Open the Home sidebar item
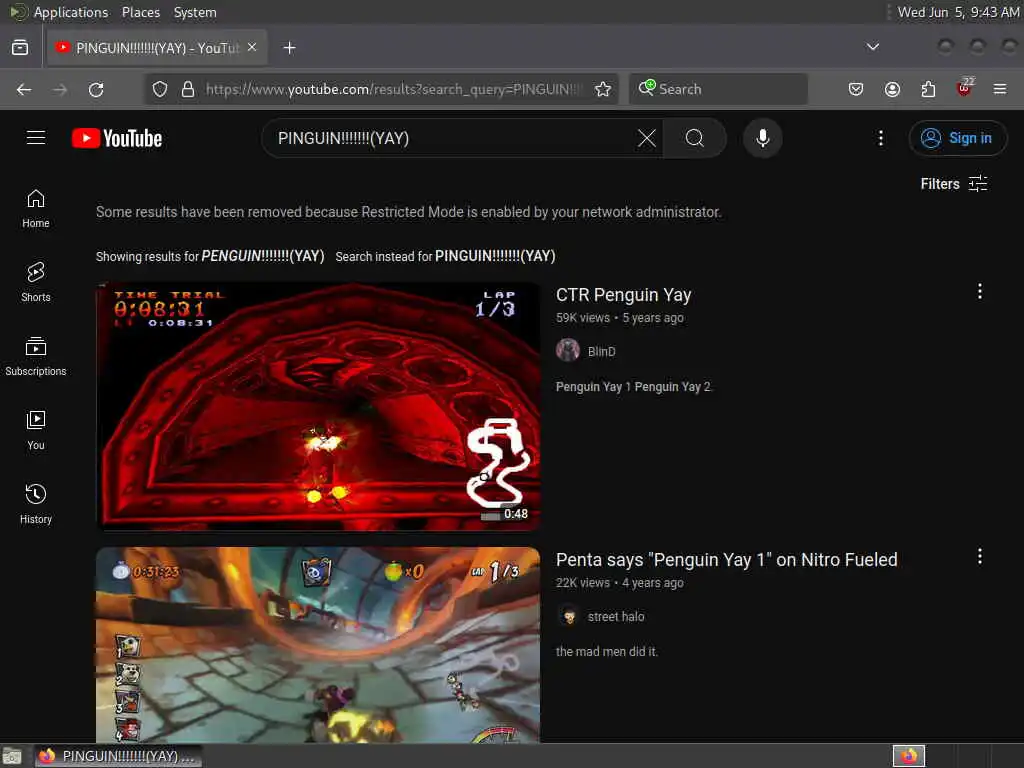1024x768 pixels. click(x=36, y=208)
